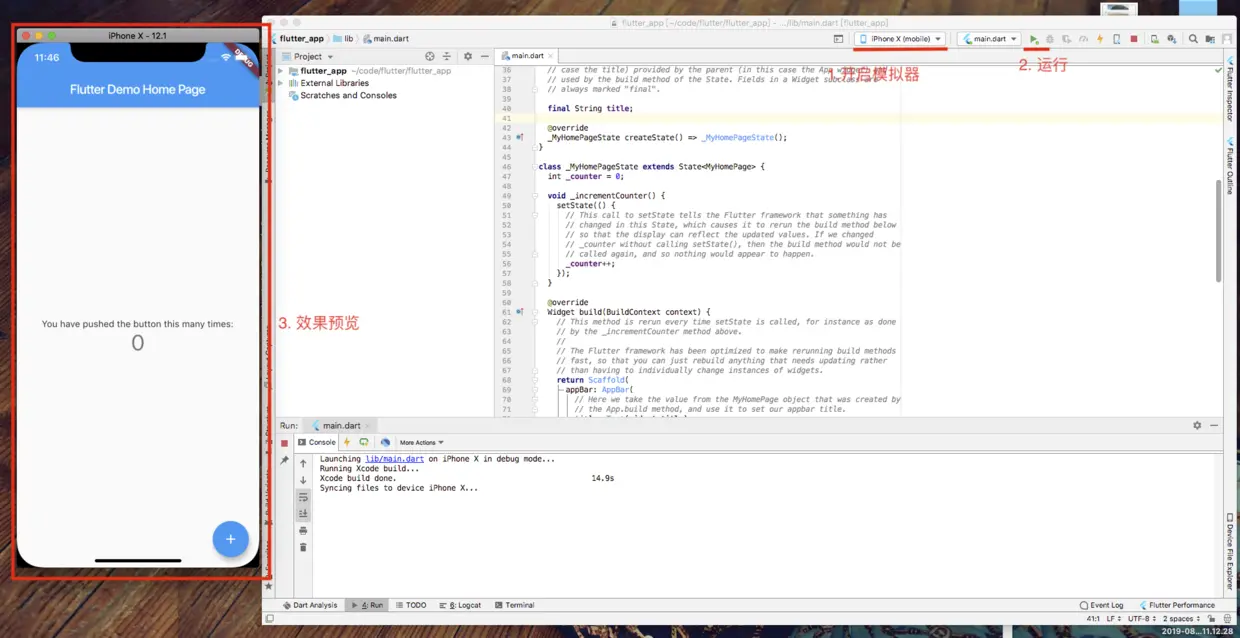Screen dimensions: 1240x638
Task: Hide the Project panel with the minus icon
Action: (485, 57)
